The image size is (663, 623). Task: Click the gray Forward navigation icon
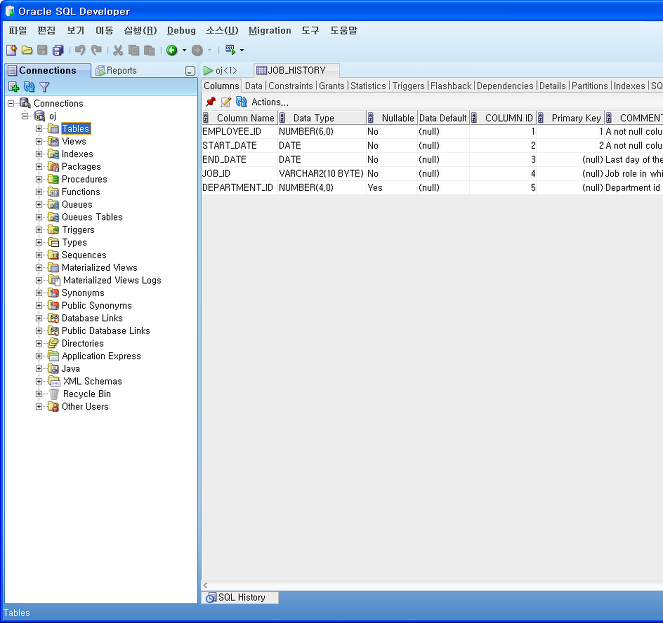[x=197, y=50]
